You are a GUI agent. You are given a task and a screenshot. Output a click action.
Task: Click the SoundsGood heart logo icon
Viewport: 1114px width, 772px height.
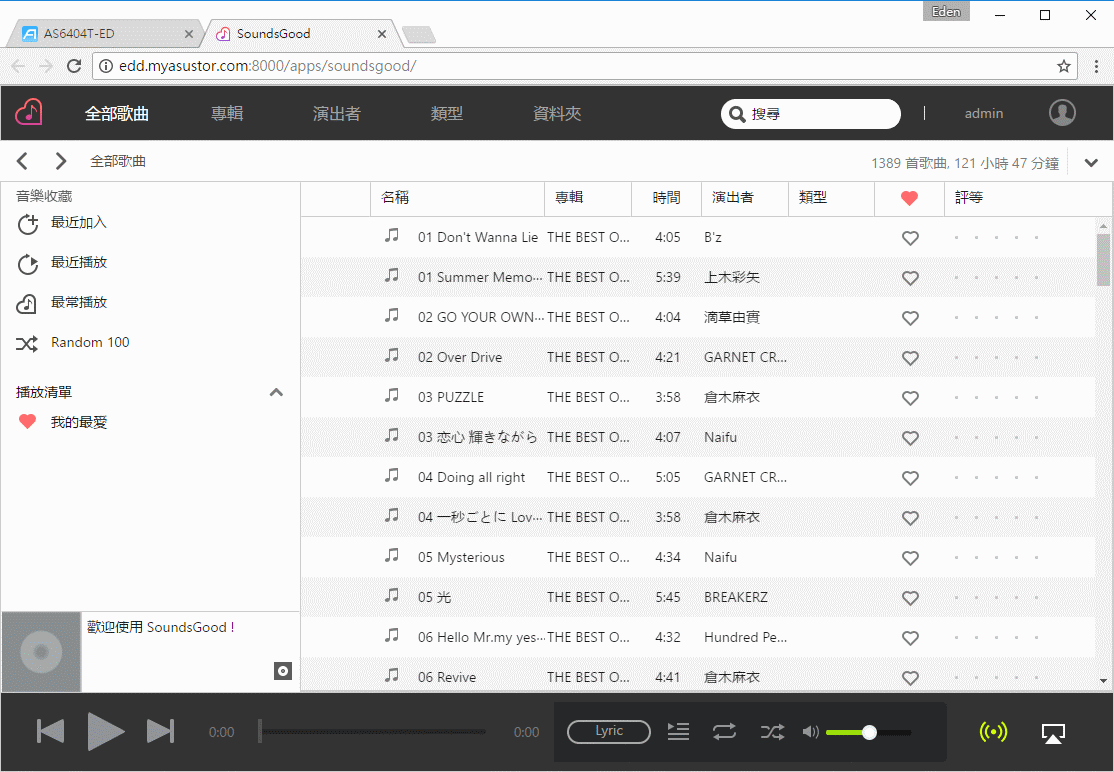(29, 112)
